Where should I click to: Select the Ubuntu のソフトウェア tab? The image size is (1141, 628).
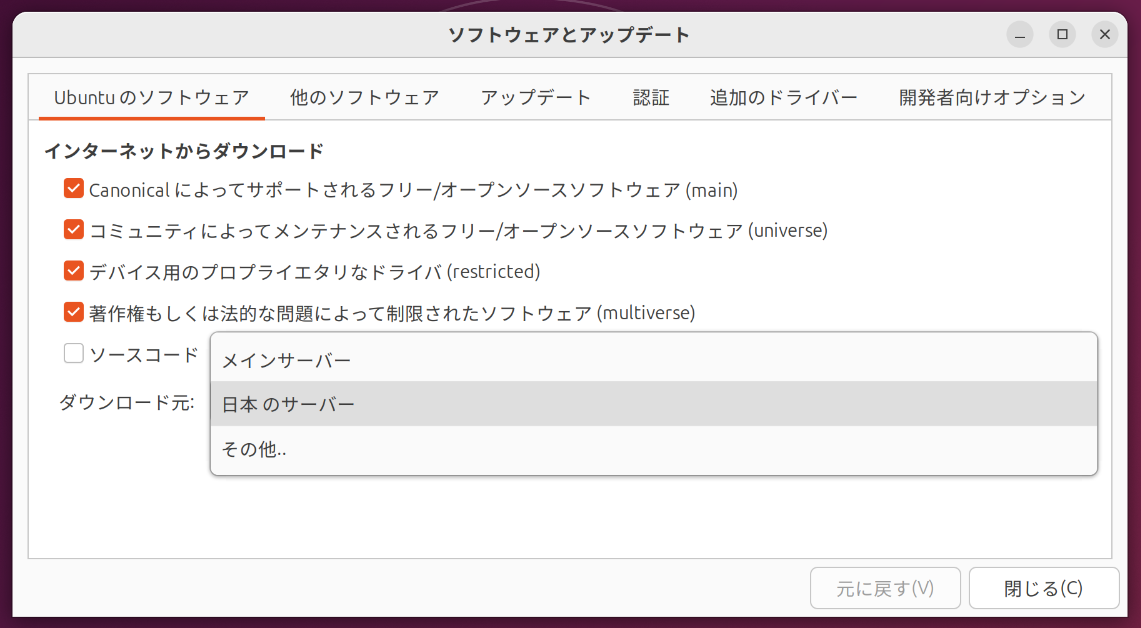[x=151, y=98]
